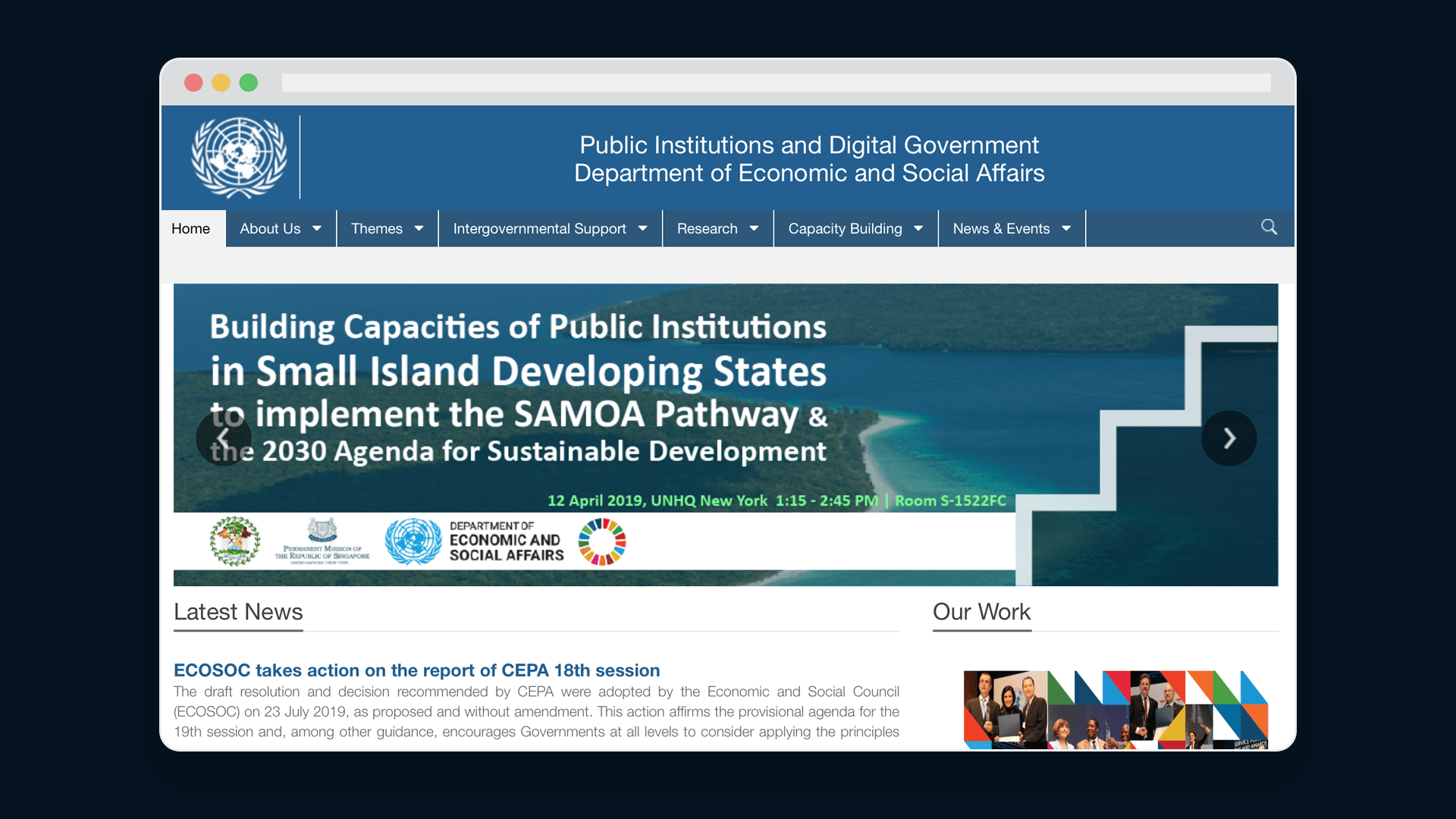Click the UN emblem logo in the header
The image size is (1456, 819).
point(239,157)
